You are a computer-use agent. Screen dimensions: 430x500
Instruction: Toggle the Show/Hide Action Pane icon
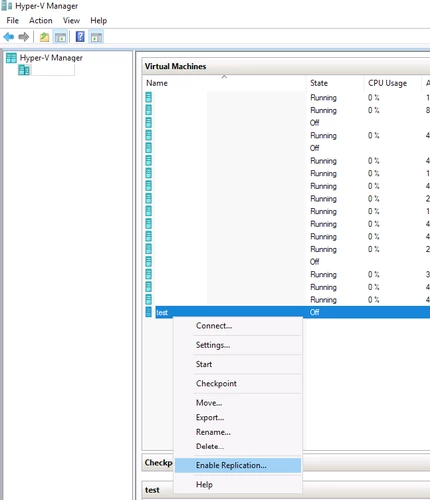point(96,37)
